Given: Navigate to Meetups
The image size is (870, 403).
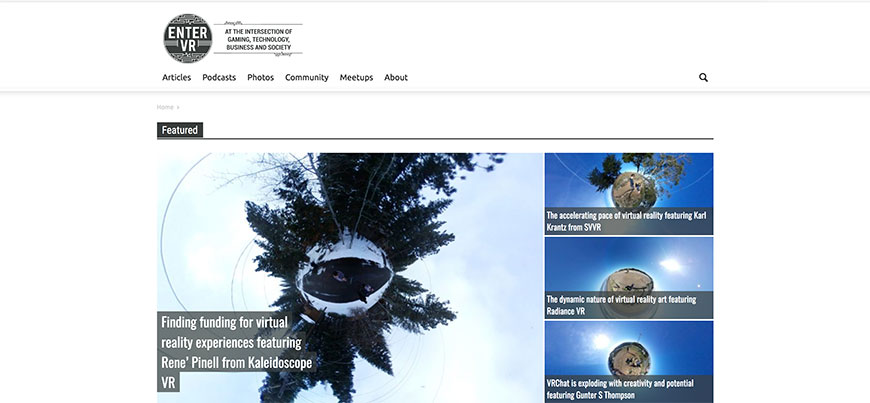Looking at the screenshot, I should 356,77.
